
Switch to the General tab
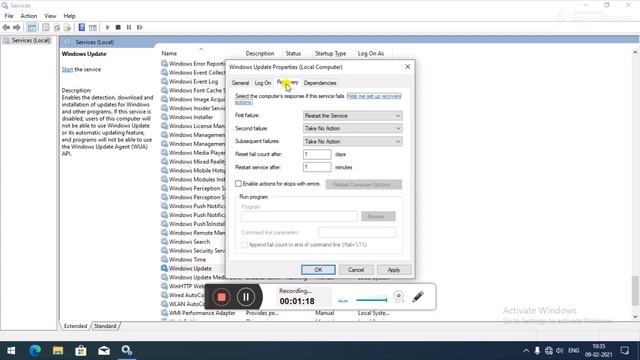240,83
